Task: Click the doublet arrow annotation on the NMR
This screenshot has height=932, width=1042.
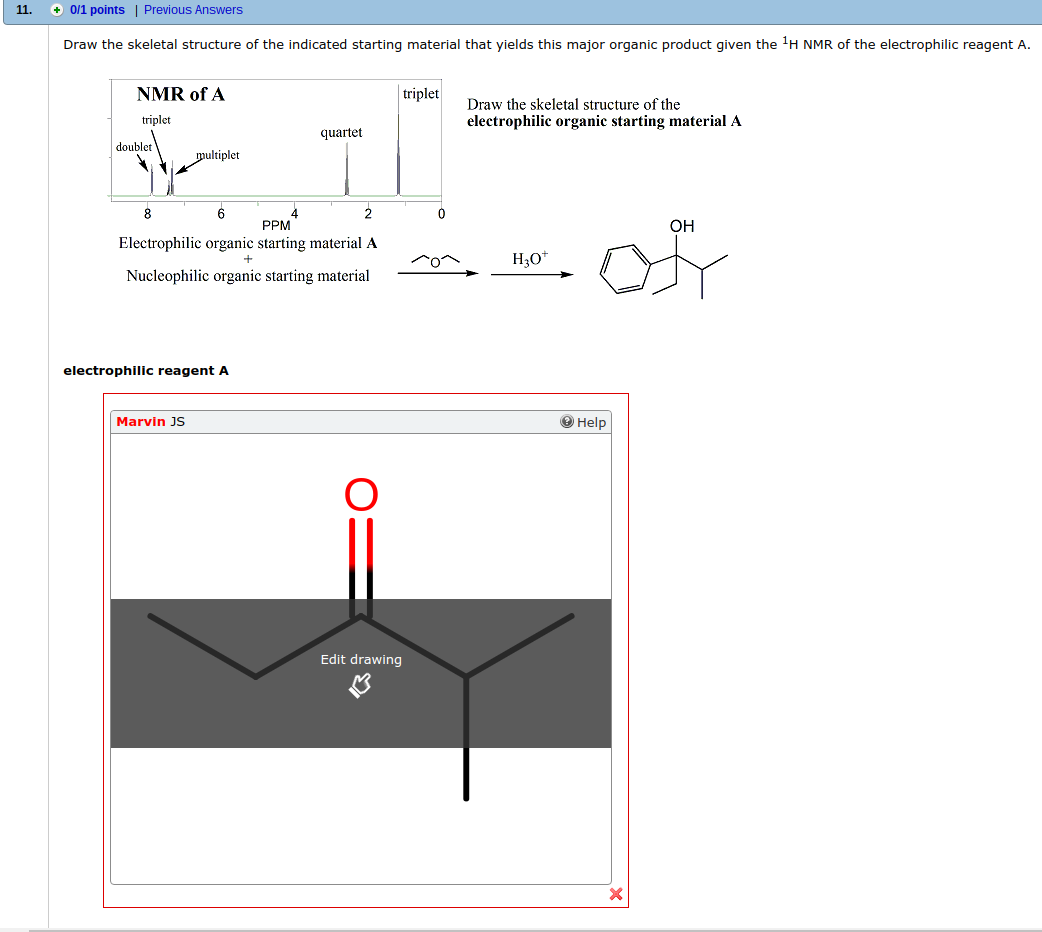Action: [140, 160]
